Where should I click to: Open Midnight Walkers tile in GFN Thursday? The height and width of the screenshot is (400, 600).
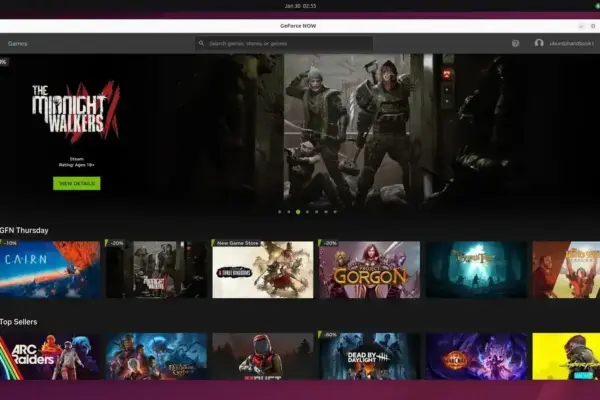pyautogui.click(x=157, y=269)
